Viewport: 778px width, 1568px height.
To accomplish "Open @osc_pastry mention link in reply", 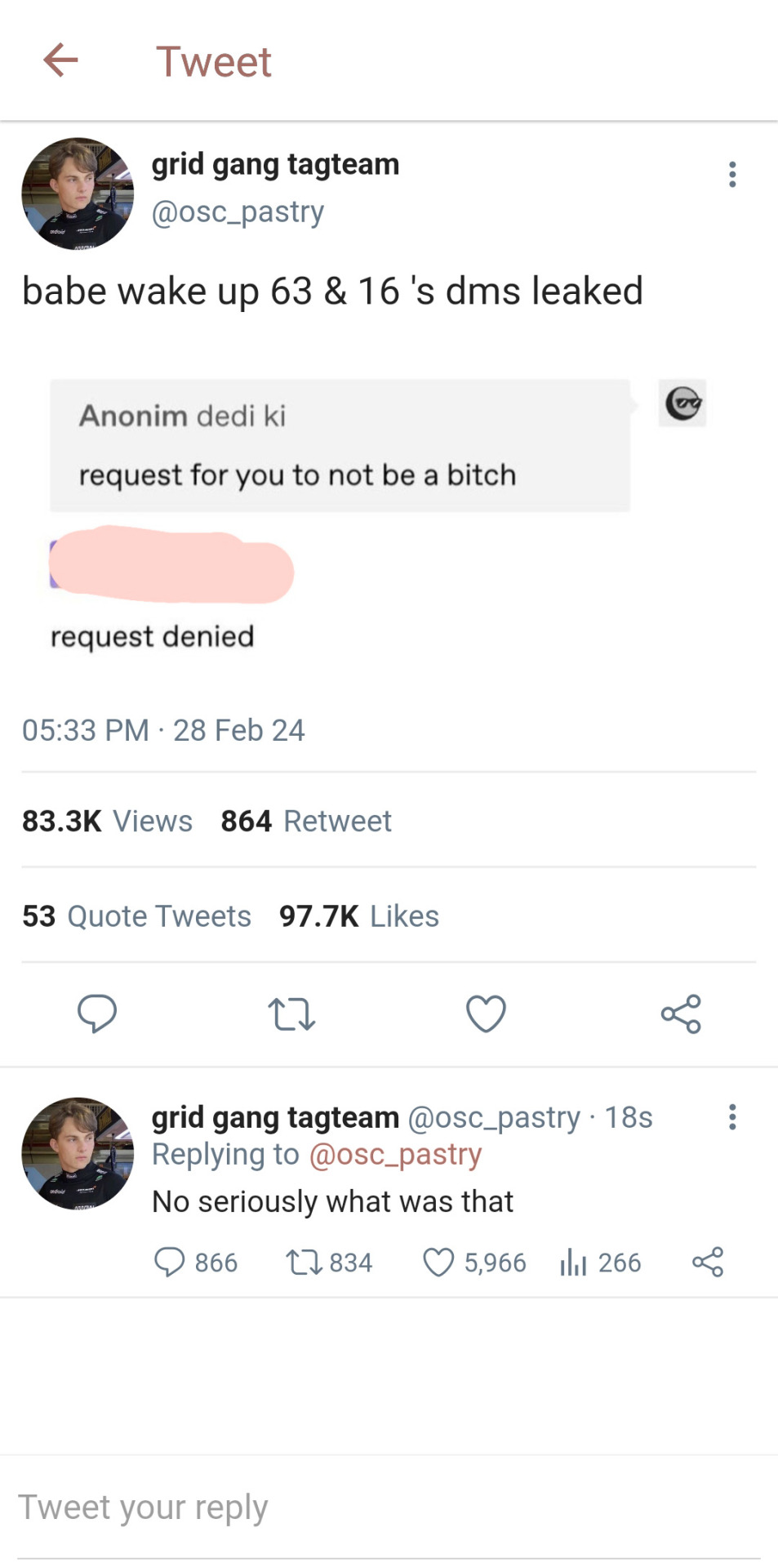I will click(x=395, y=1154).
